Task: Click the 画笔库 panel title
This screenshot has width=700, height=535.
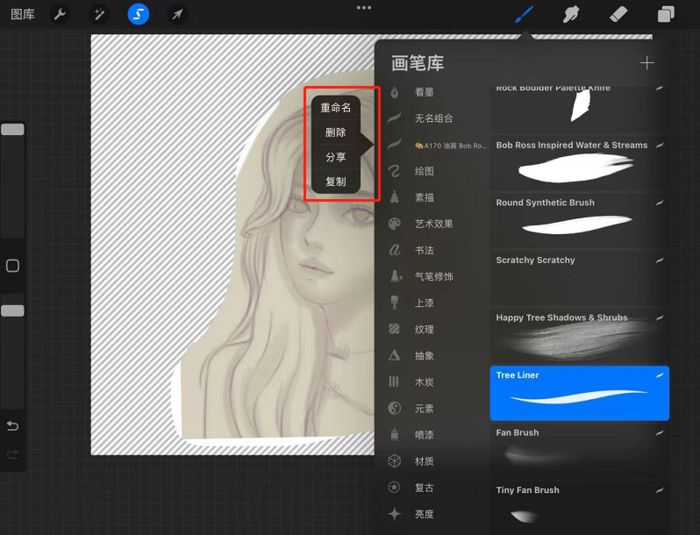Action: pos(417,63)
